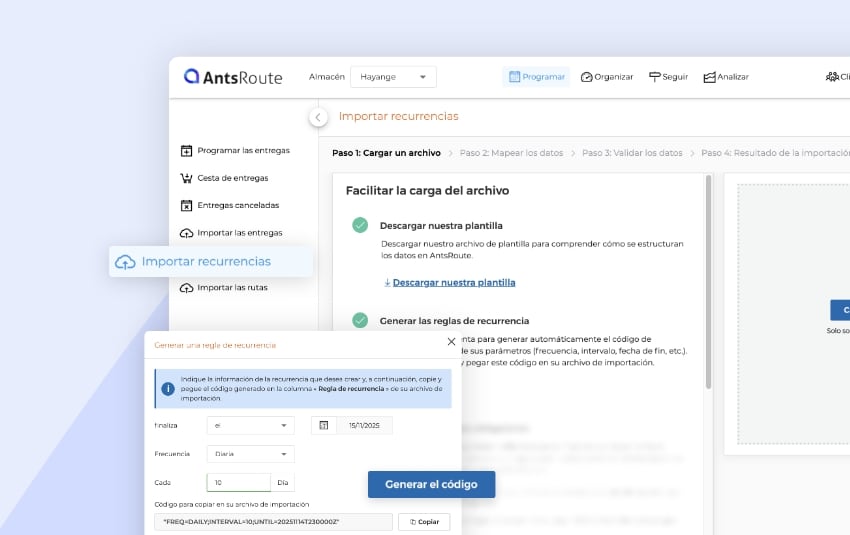850x535 pixels.
Task: Collapse the sidebar with the chevron button
Action: point(318,117)
